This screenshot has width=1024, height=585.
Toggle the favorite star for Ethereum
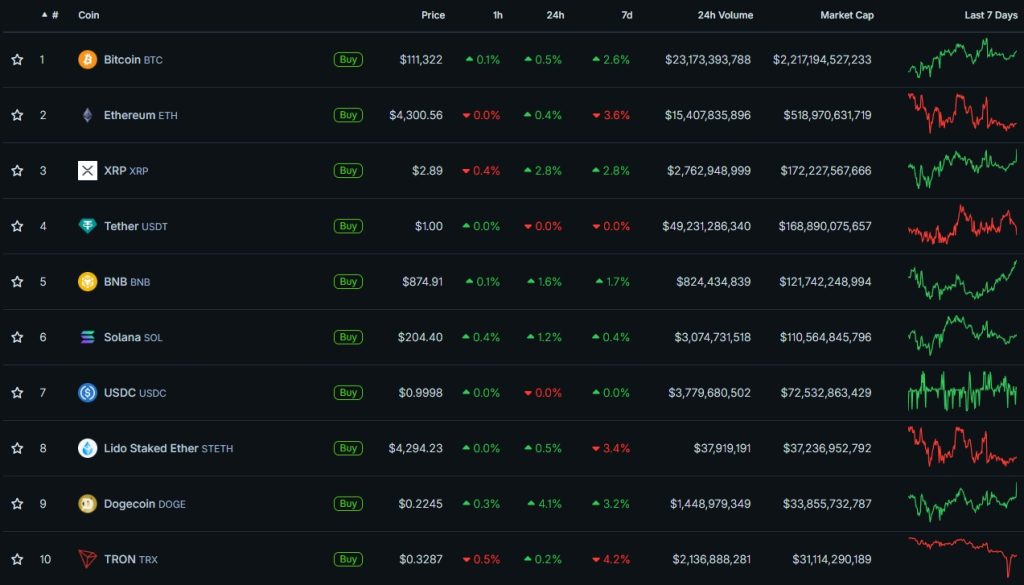pos(17,115)
